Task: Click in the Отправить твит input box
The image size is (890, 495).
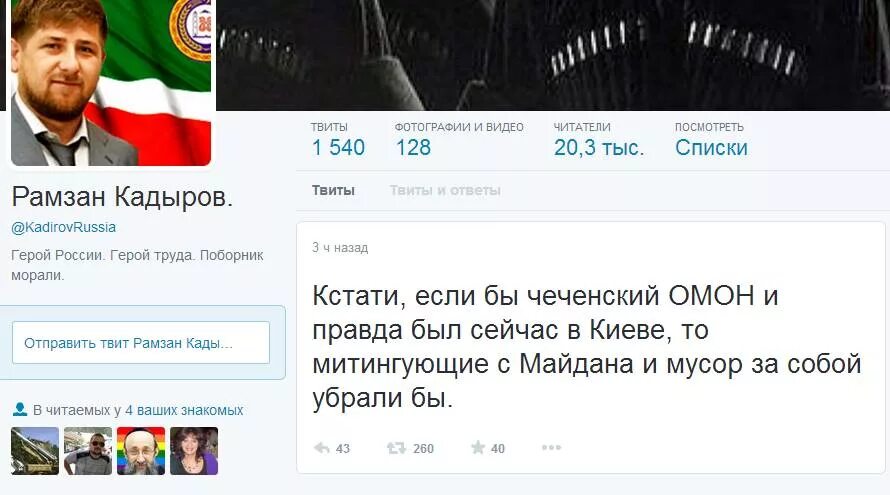Action: (x=141, y=342)
